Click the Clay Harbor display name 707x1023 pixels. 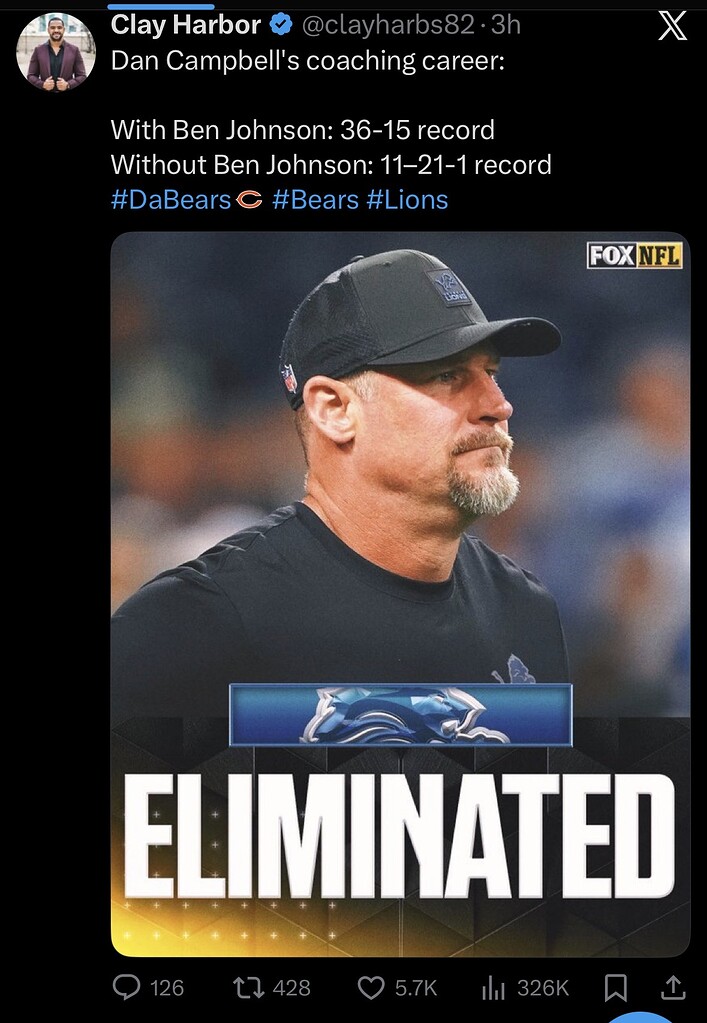[x=186, y=25]
